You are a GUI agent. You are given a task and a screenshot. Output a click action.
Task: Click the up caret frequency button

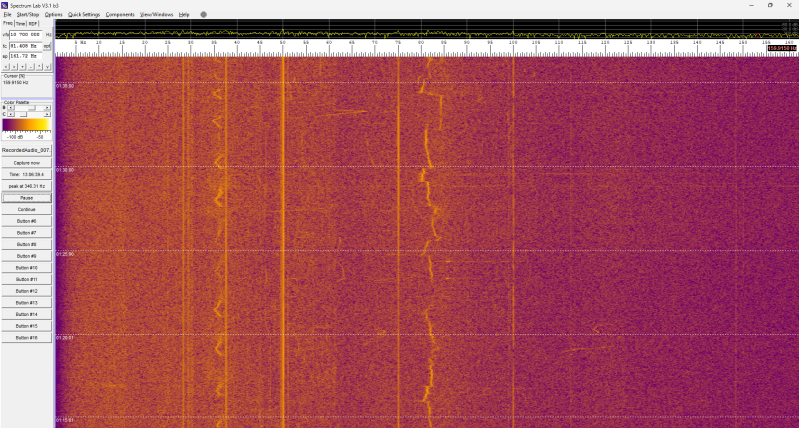tap(39, 67)
